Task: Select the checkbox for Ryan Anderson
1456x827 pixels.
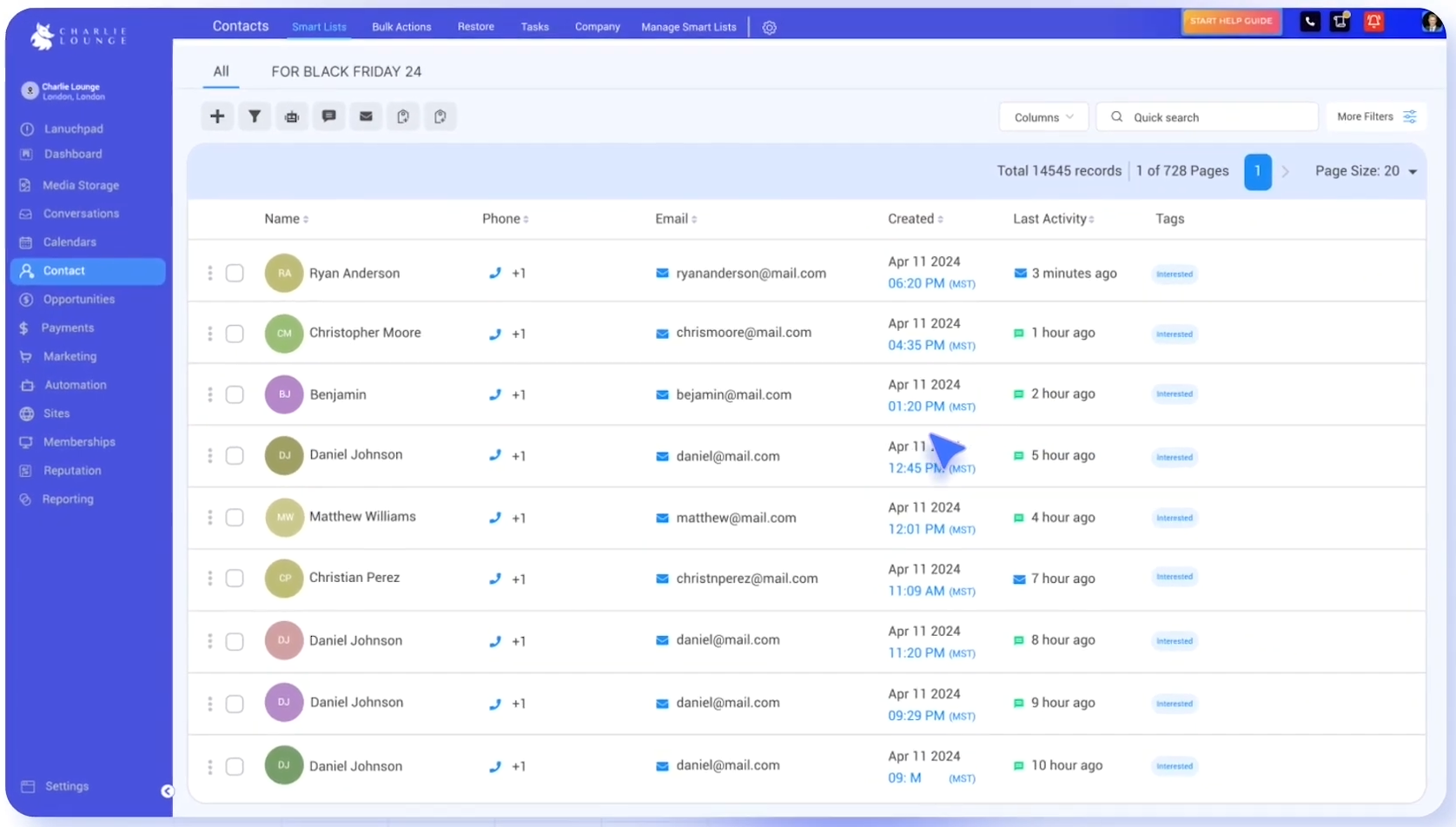Action: [235, 274]
